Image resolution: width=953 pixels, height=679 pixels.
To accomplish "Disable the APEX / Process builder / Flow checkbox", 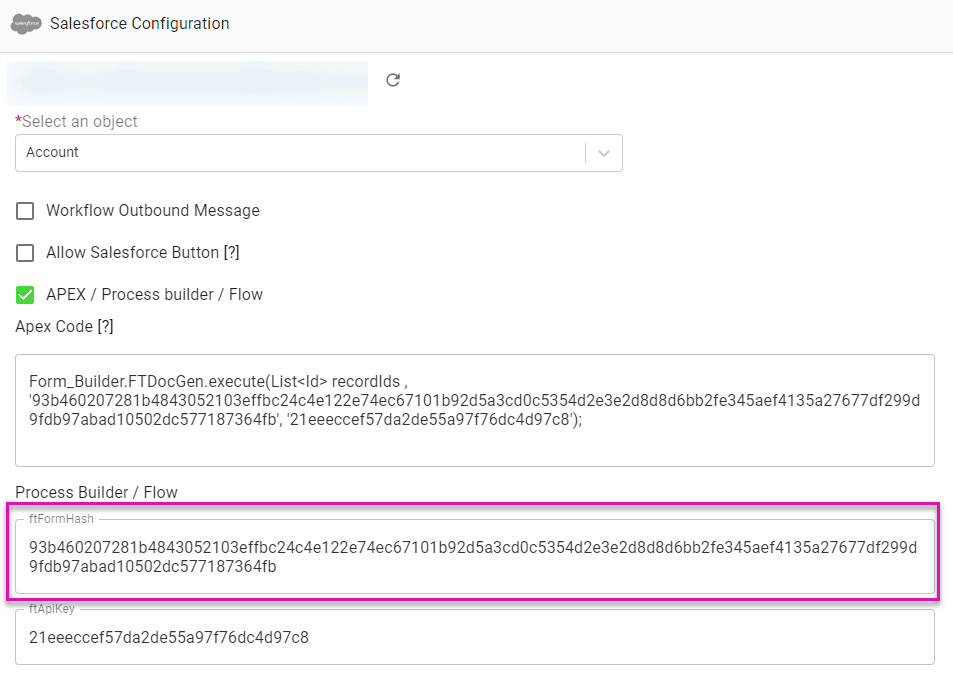I will point(24,294).
